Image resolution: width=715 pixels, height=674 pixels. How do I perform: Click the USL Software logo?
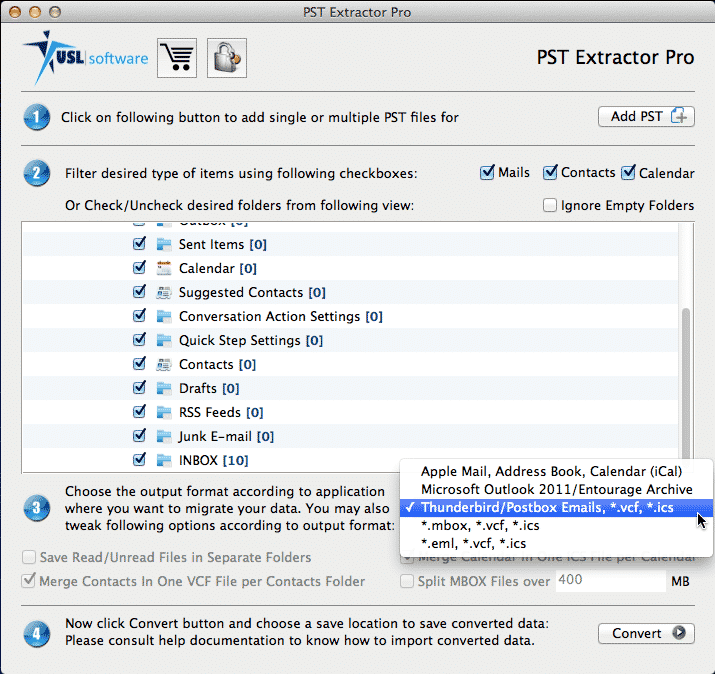click(x=85, y=57)
